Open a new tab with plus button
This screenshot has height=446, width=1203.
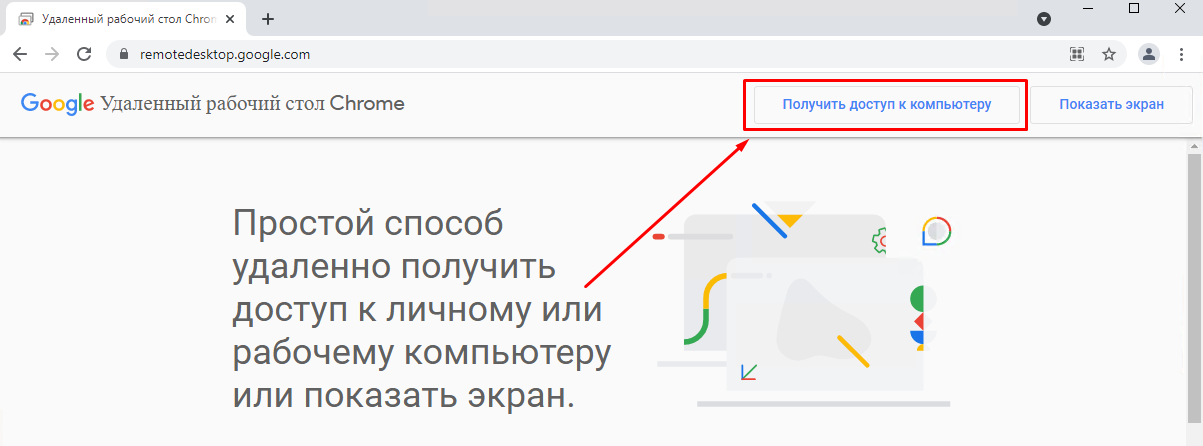tap(268, 19)
